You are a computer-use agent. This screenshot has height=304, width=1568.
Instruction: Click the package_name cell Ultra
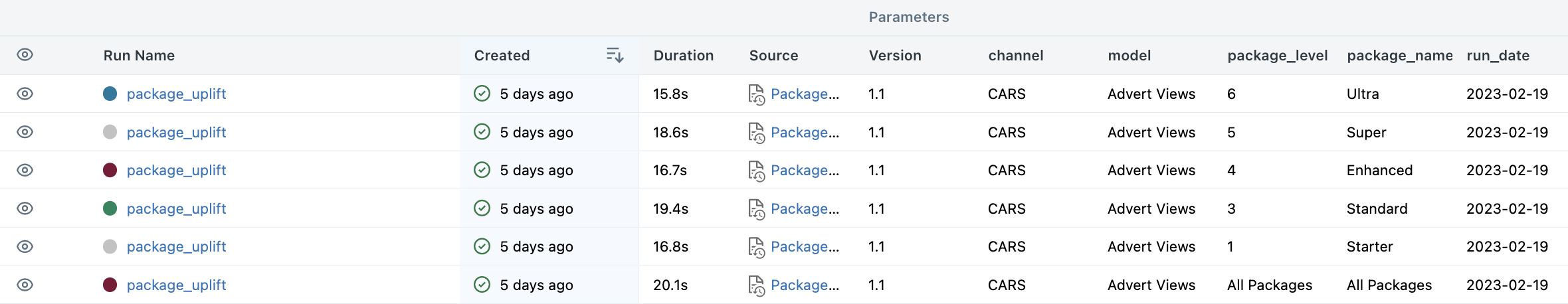point(1363,94)
